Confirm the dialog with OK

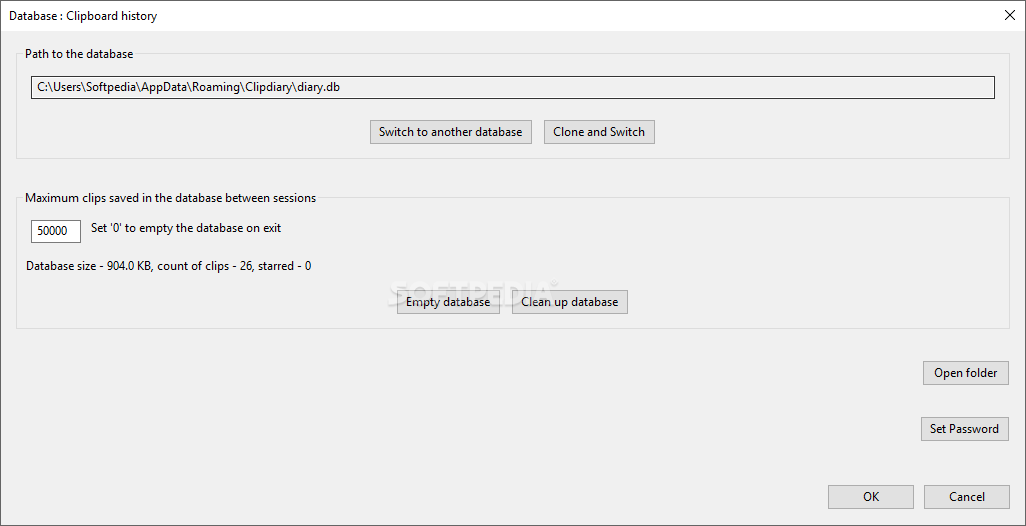871,497
